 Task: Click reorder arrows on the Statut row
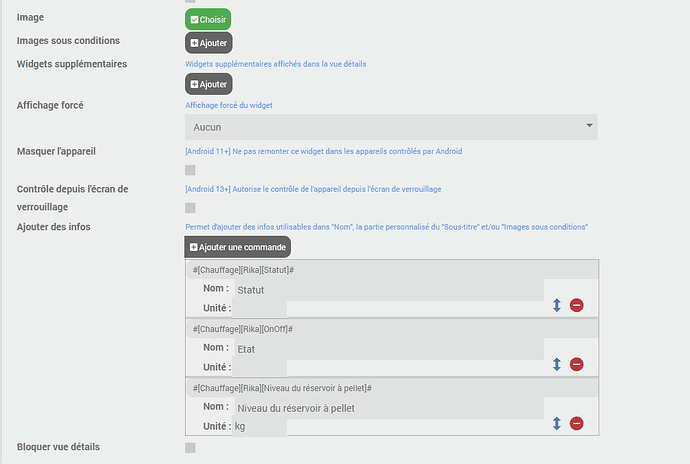pyautogui.click(x=557, y=305)
